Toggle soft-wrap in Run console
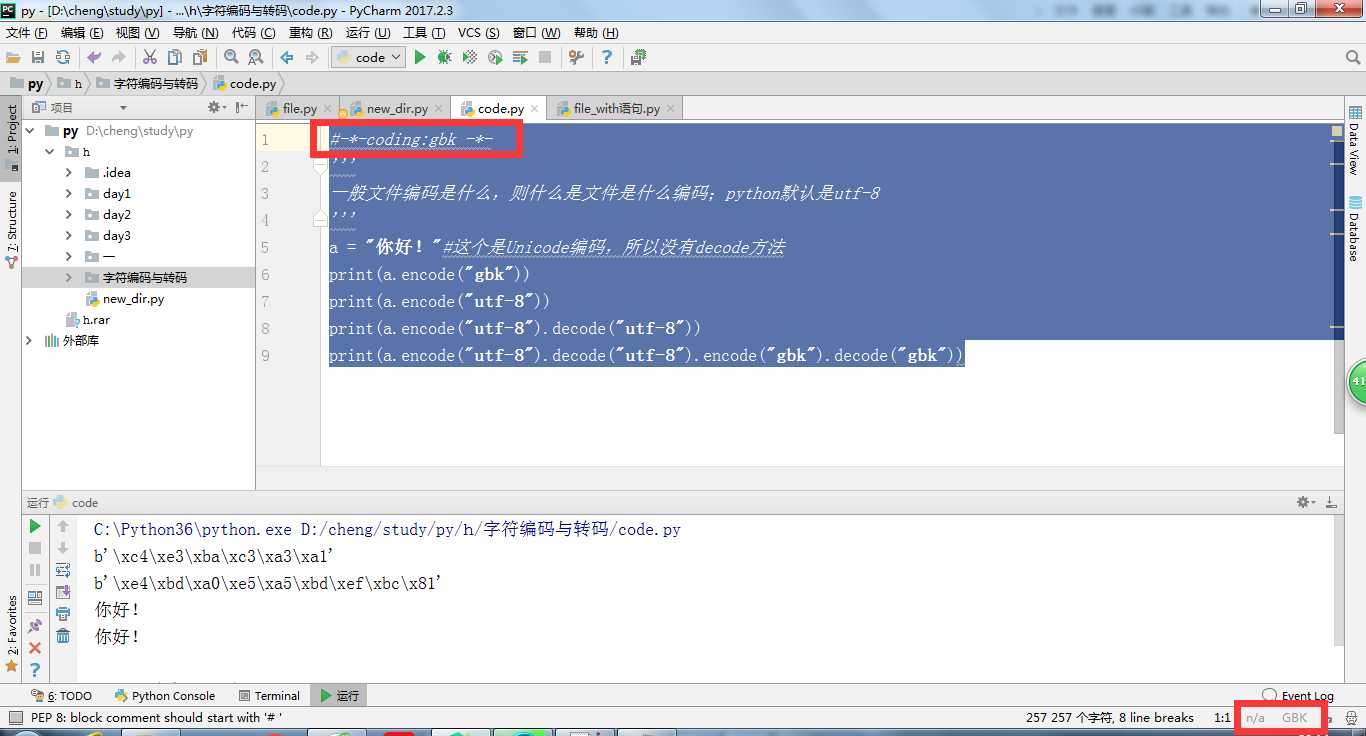Image resolution: width=1366 pixels, height=736 pixels. click(63, 570)
